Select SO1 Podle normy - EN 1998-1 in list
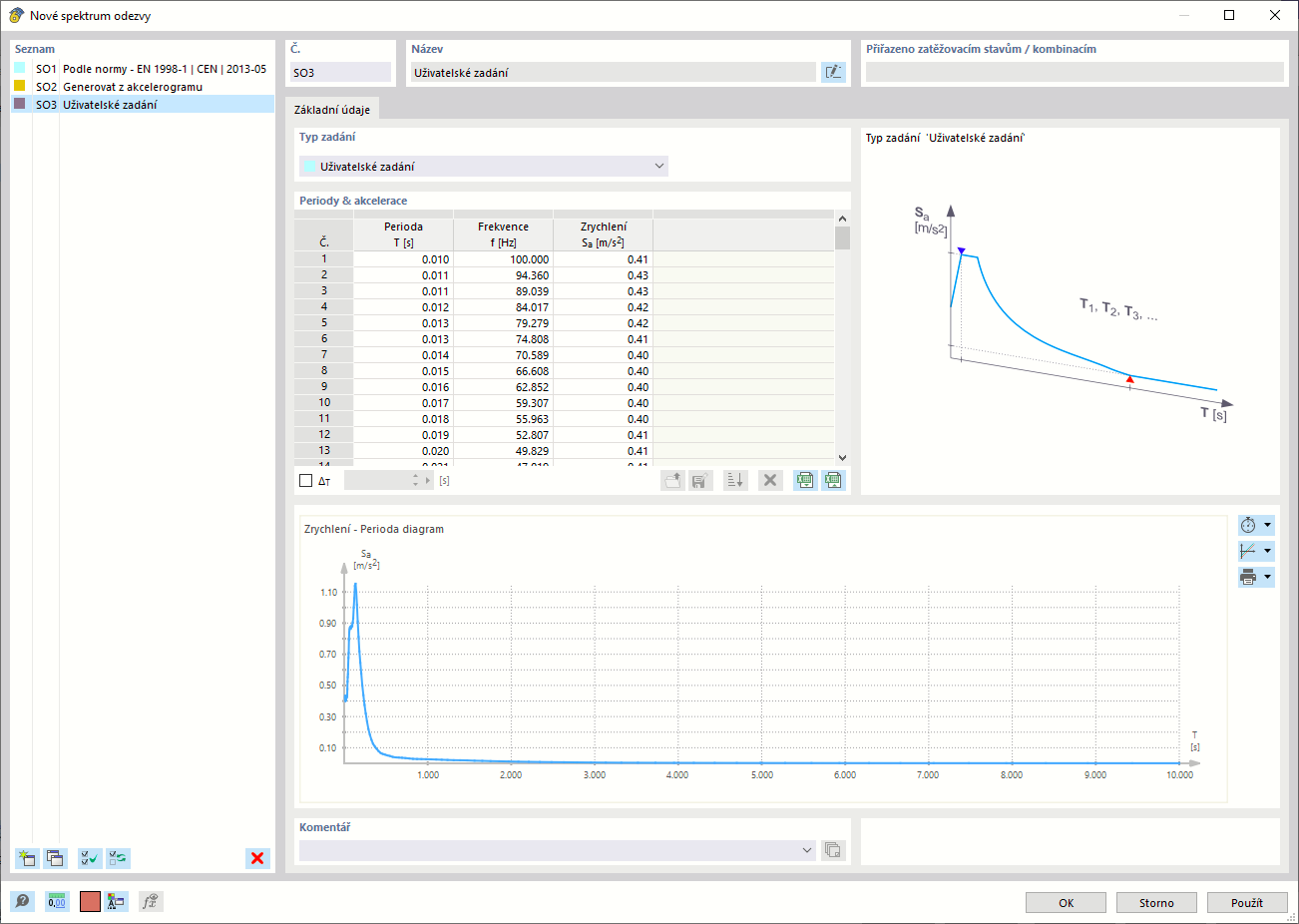This screenshot has height=924, width=1299. pyautogui.click(x=143, y=69)
